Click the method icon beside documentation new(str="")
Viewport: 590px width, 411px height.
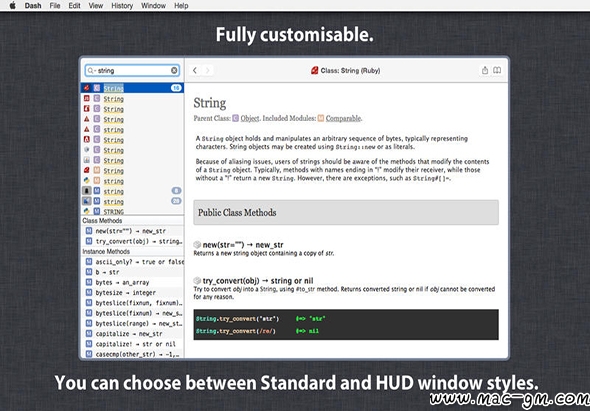pos(197,245)
